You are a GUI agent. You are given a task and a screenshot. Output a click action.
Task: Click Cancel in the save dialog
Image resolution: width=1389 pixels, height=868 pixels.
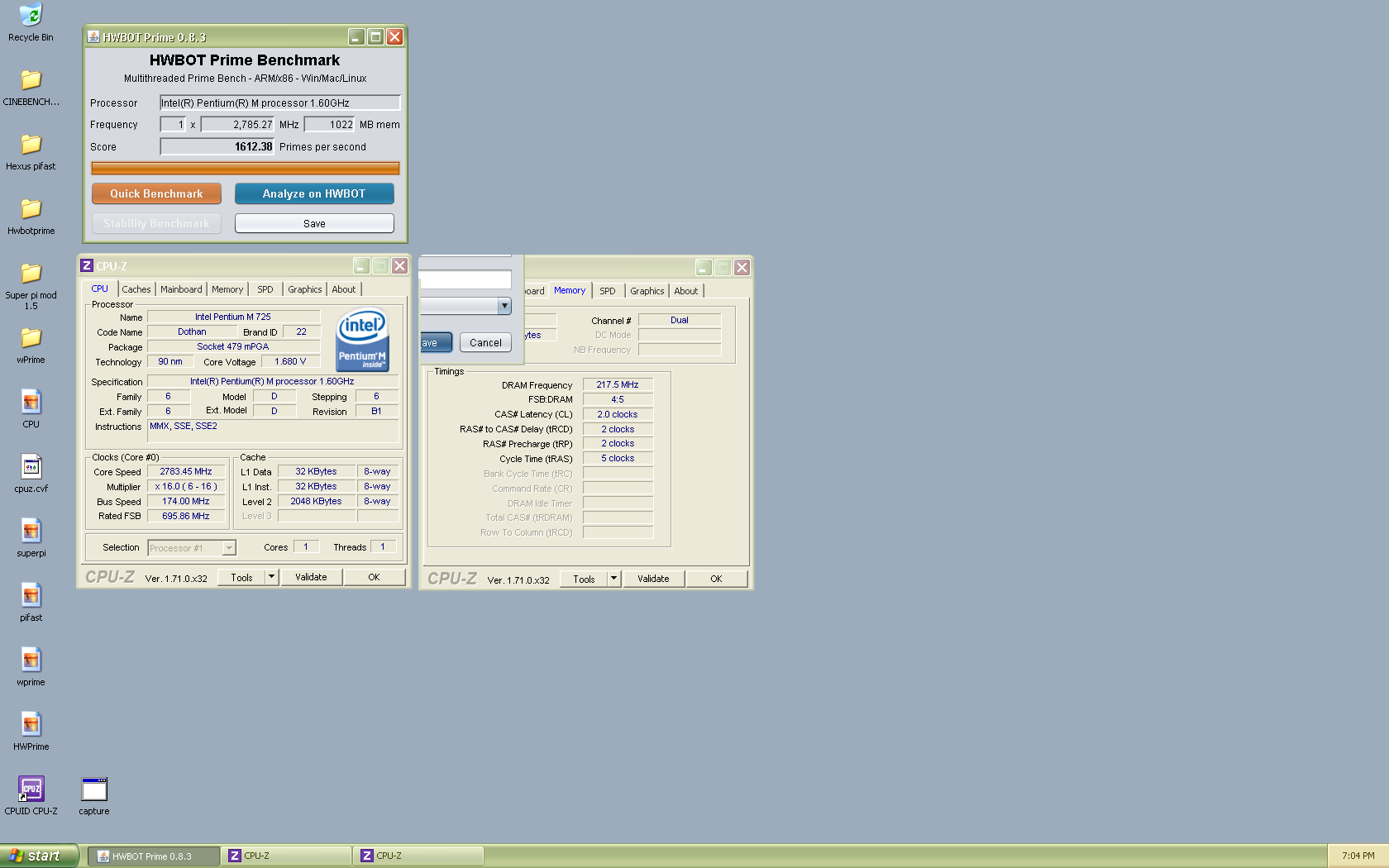(485, 342)
